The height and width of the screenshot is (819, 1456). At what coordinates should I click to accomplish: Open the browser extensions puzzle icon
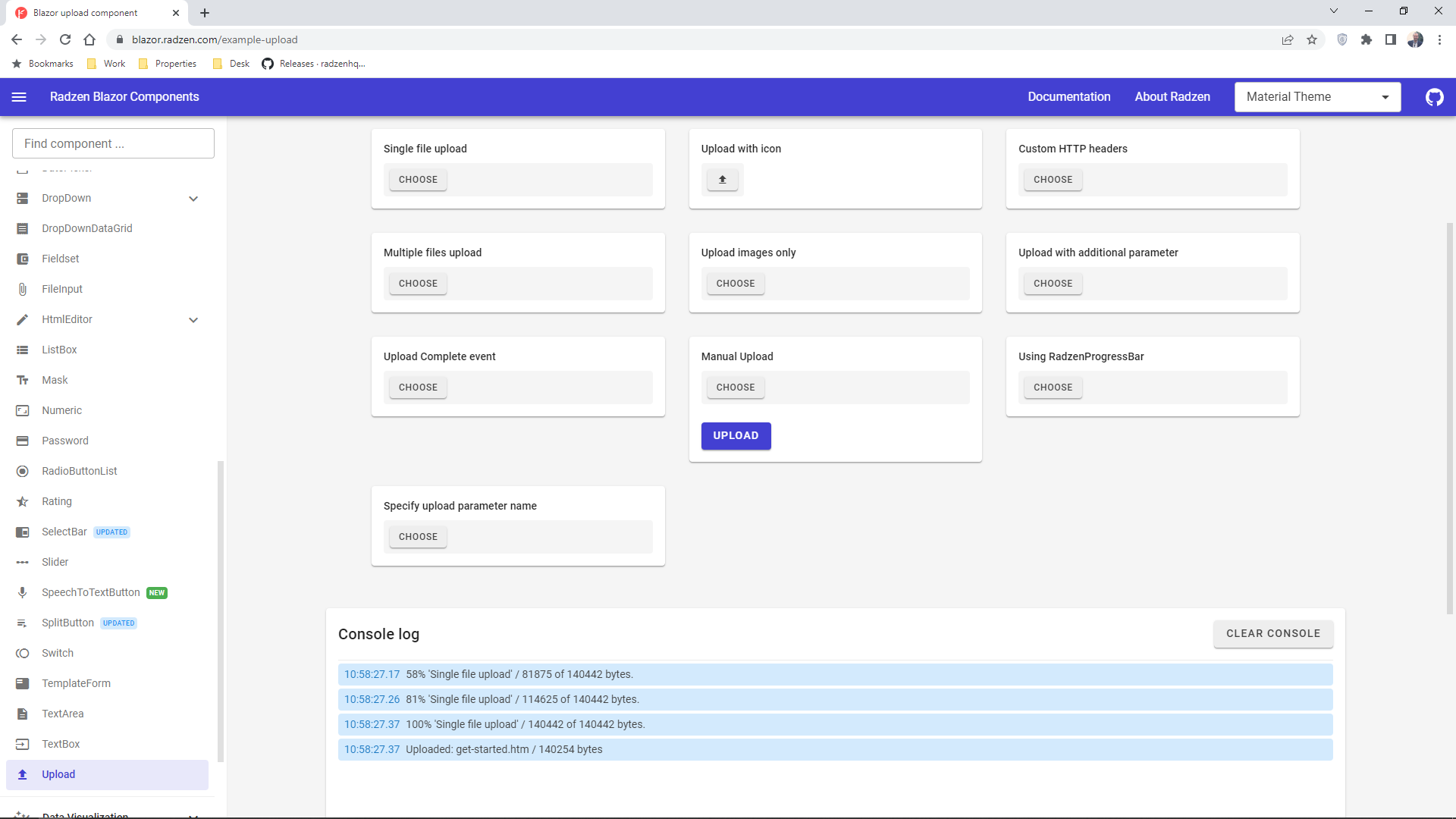click(1367, 39)
